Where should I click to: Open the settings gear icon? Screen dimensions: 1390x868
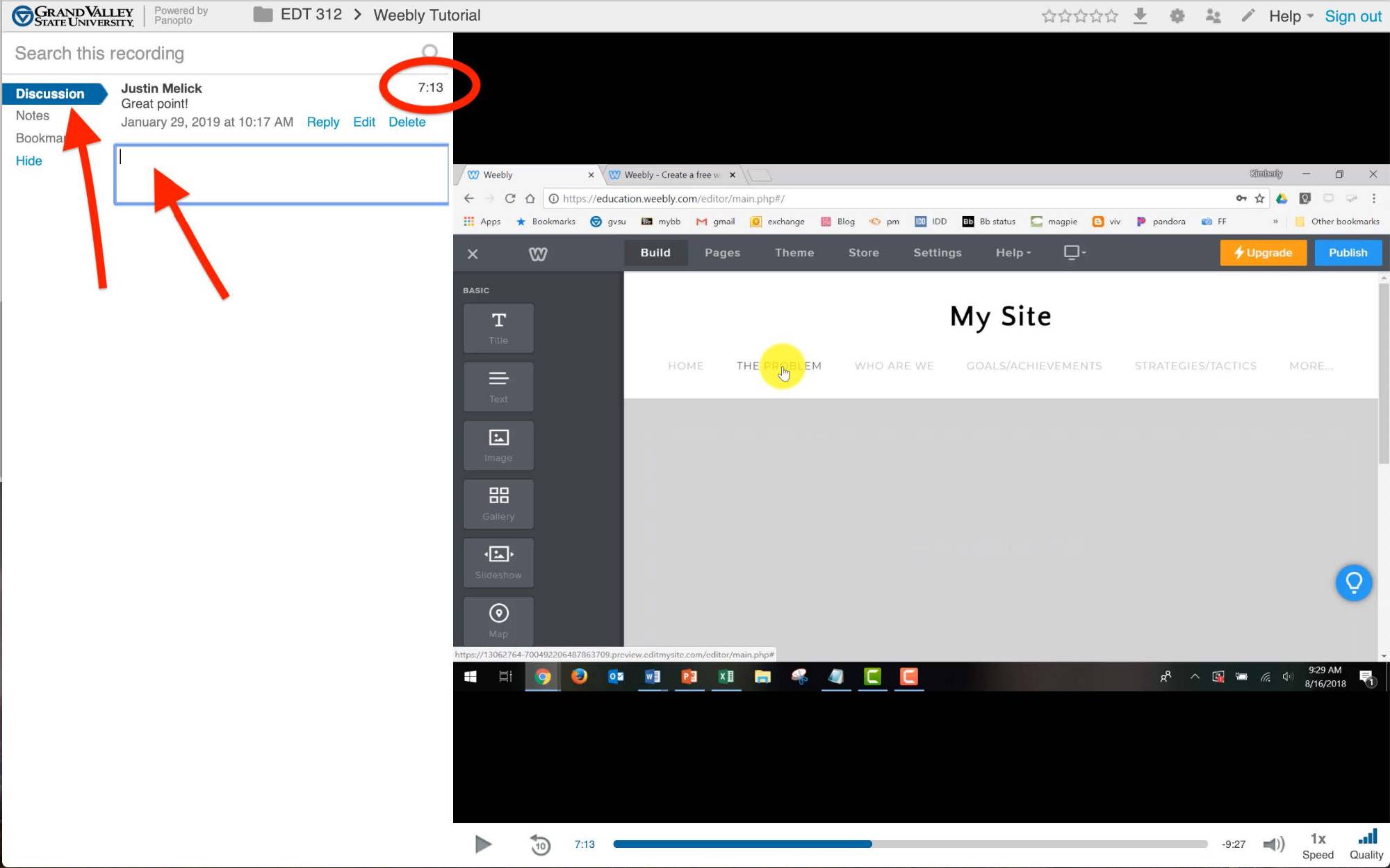(x=1177, y=16)
